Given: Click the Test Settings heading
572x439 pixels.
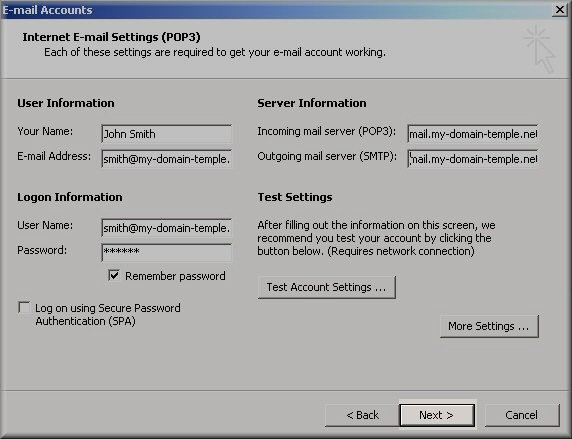Looking at the screenshot, I should click(295, 197).
